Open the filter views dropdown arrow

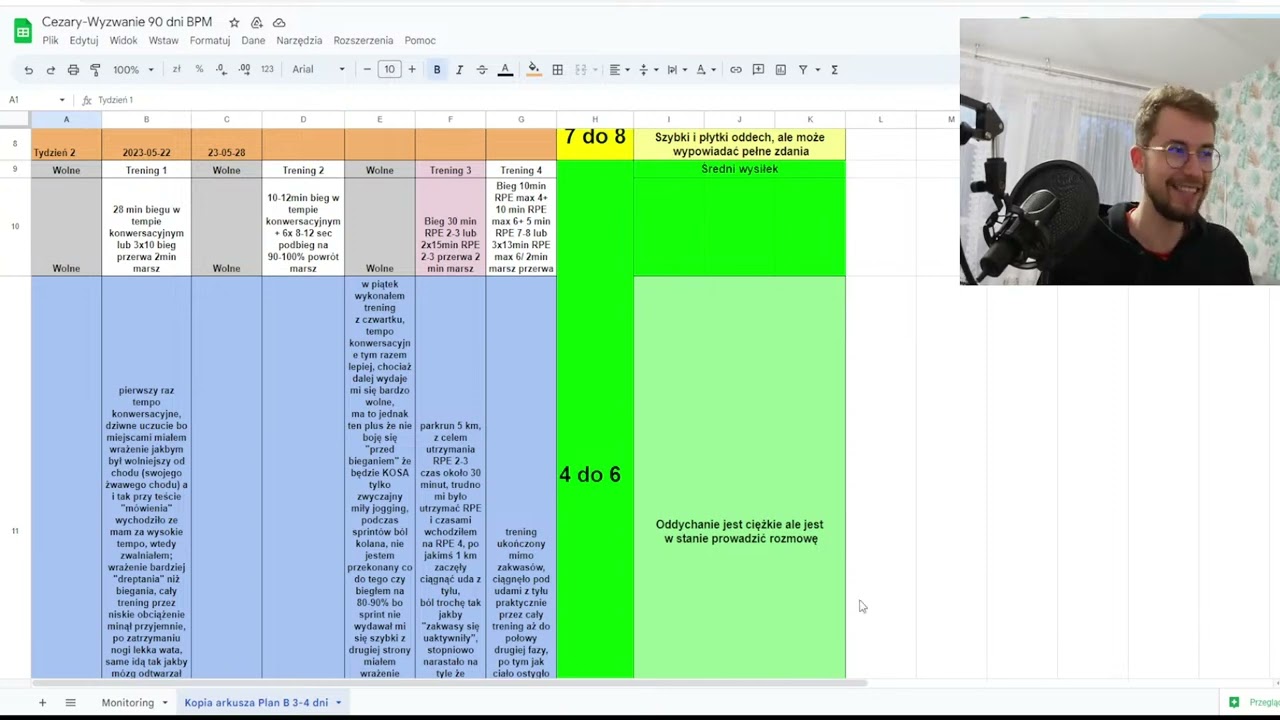coord(817,70)
